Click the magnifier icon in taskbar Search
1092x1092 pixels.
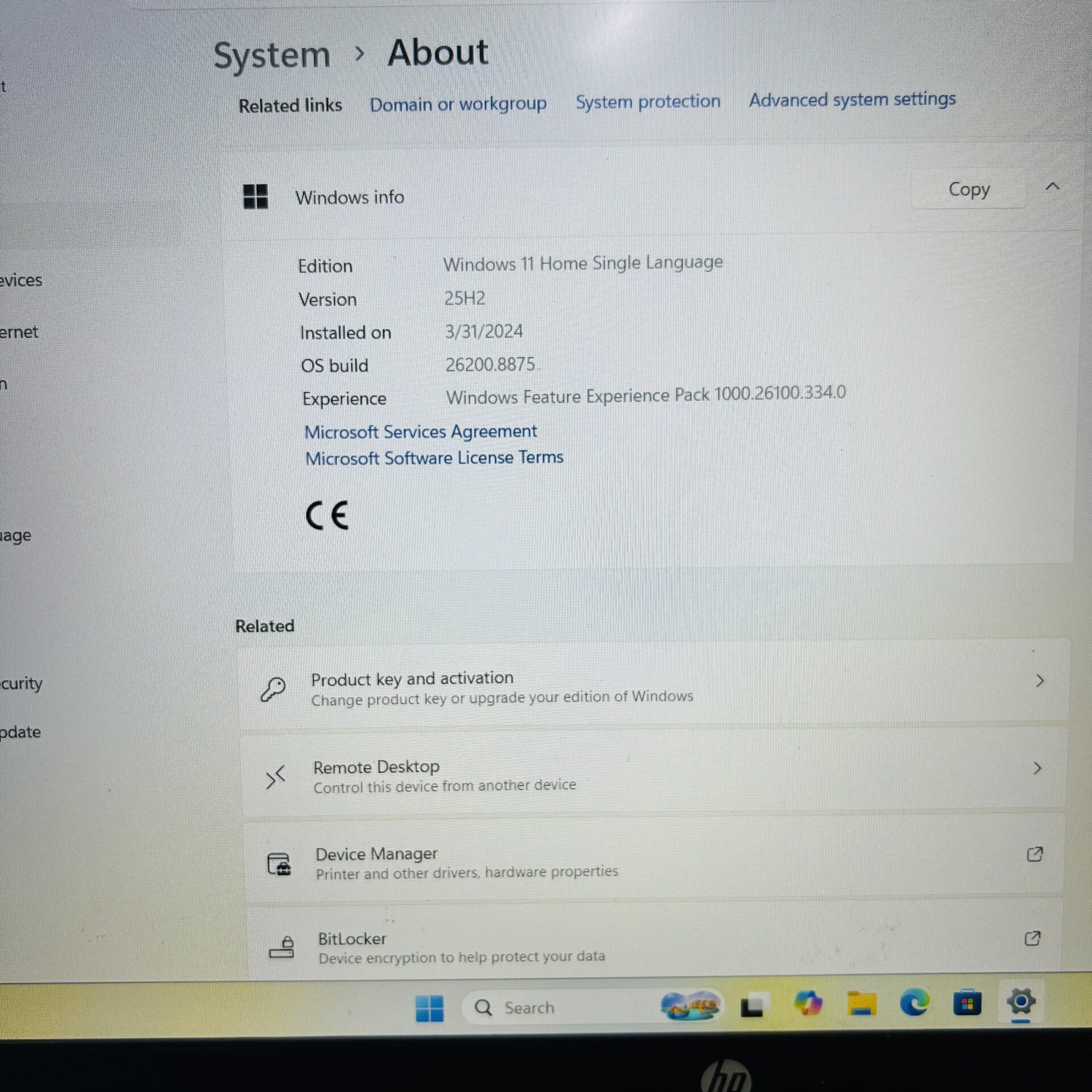tap(483, 1008)
